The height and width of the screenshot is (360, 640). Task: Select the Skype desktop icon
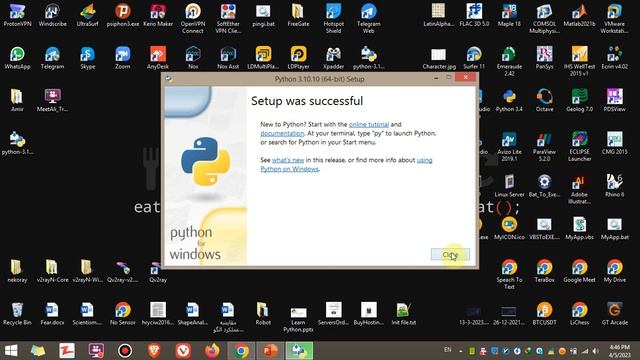pyautogui.click(x=87, y=58)
